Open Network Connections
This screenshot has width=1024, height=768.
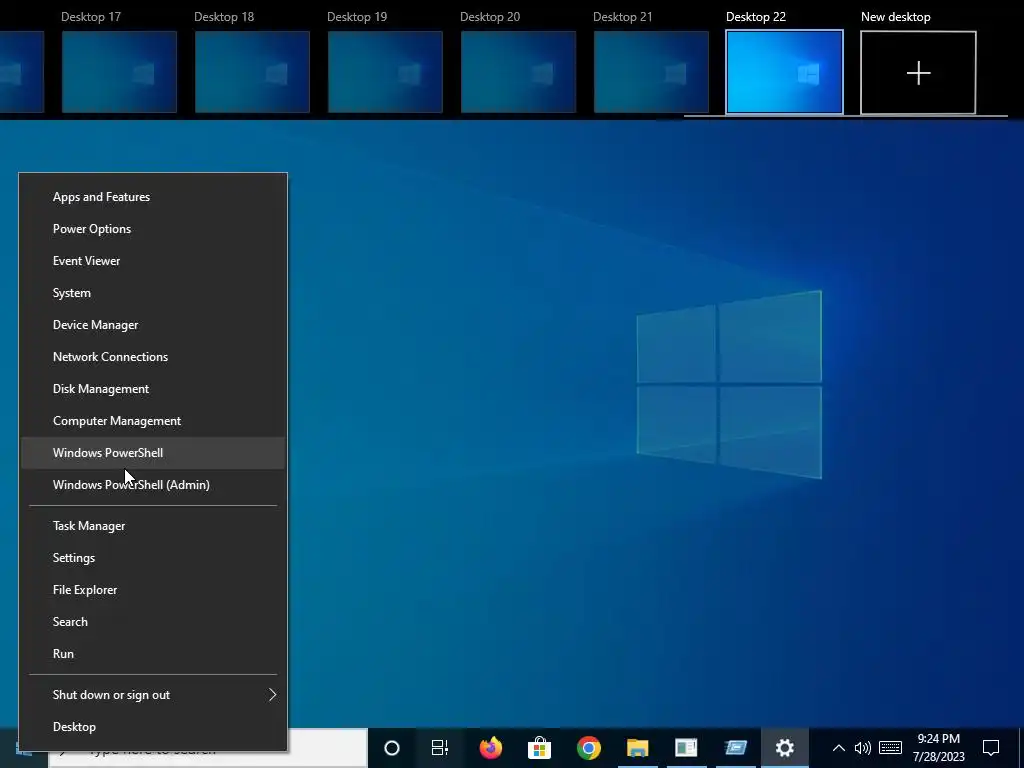[153, 357]
